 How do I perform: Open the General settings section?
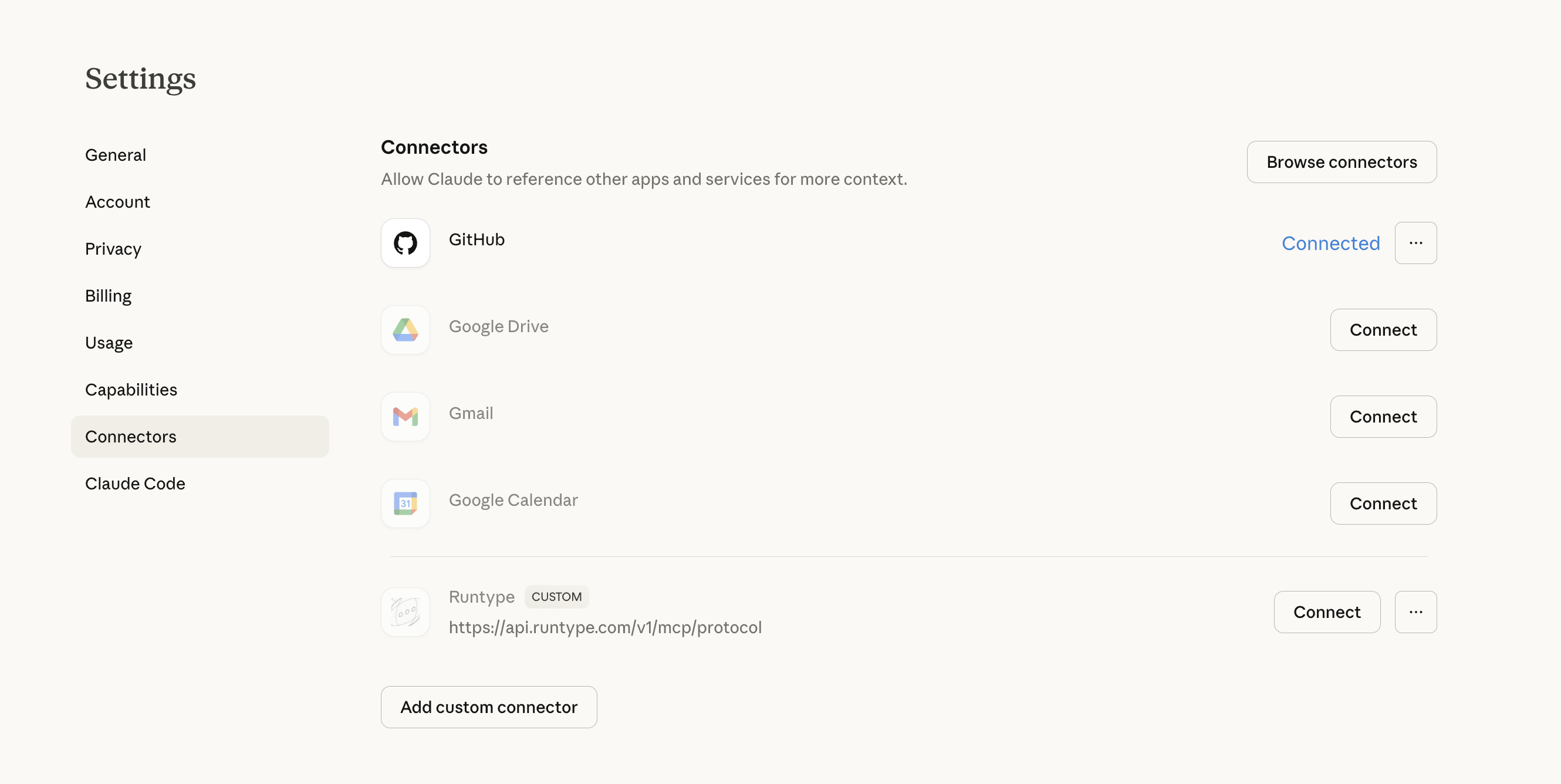click(x=115, y=155)
